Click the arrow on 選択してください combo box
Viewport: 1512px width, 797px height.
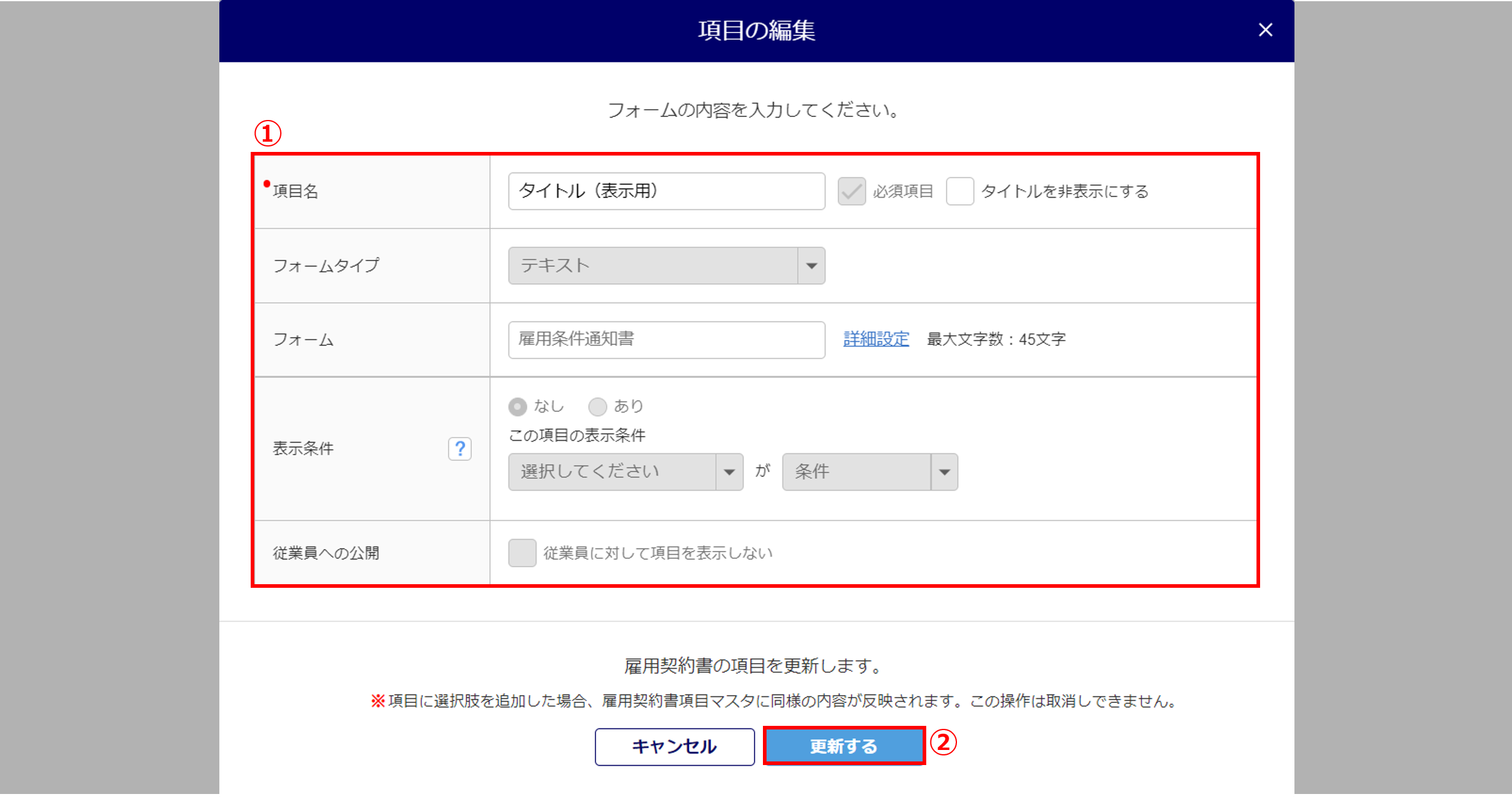pyautogui.click(x=729, y=472)
